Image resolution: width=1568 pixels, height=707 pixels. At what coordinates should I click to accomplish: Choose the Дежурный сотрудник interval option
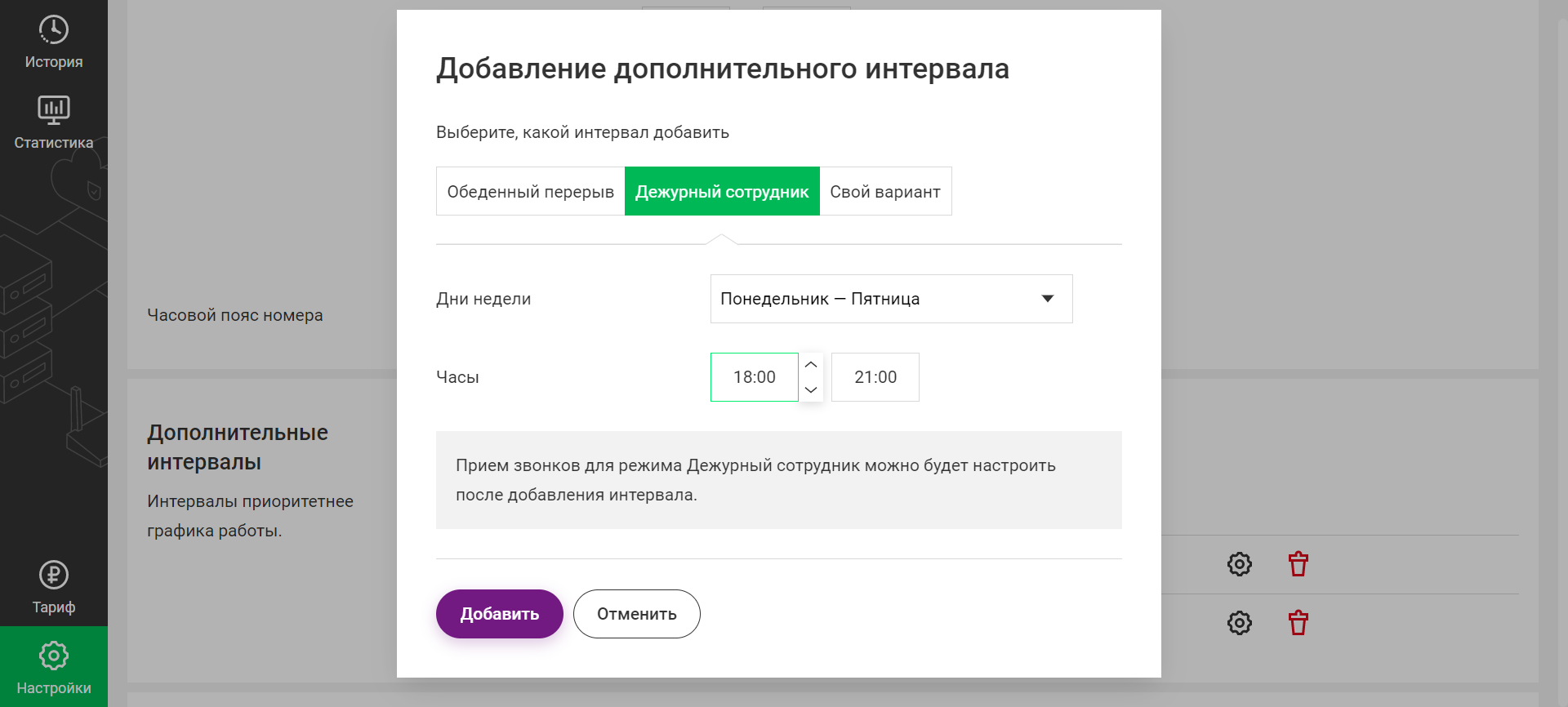(x=722, y=191)
